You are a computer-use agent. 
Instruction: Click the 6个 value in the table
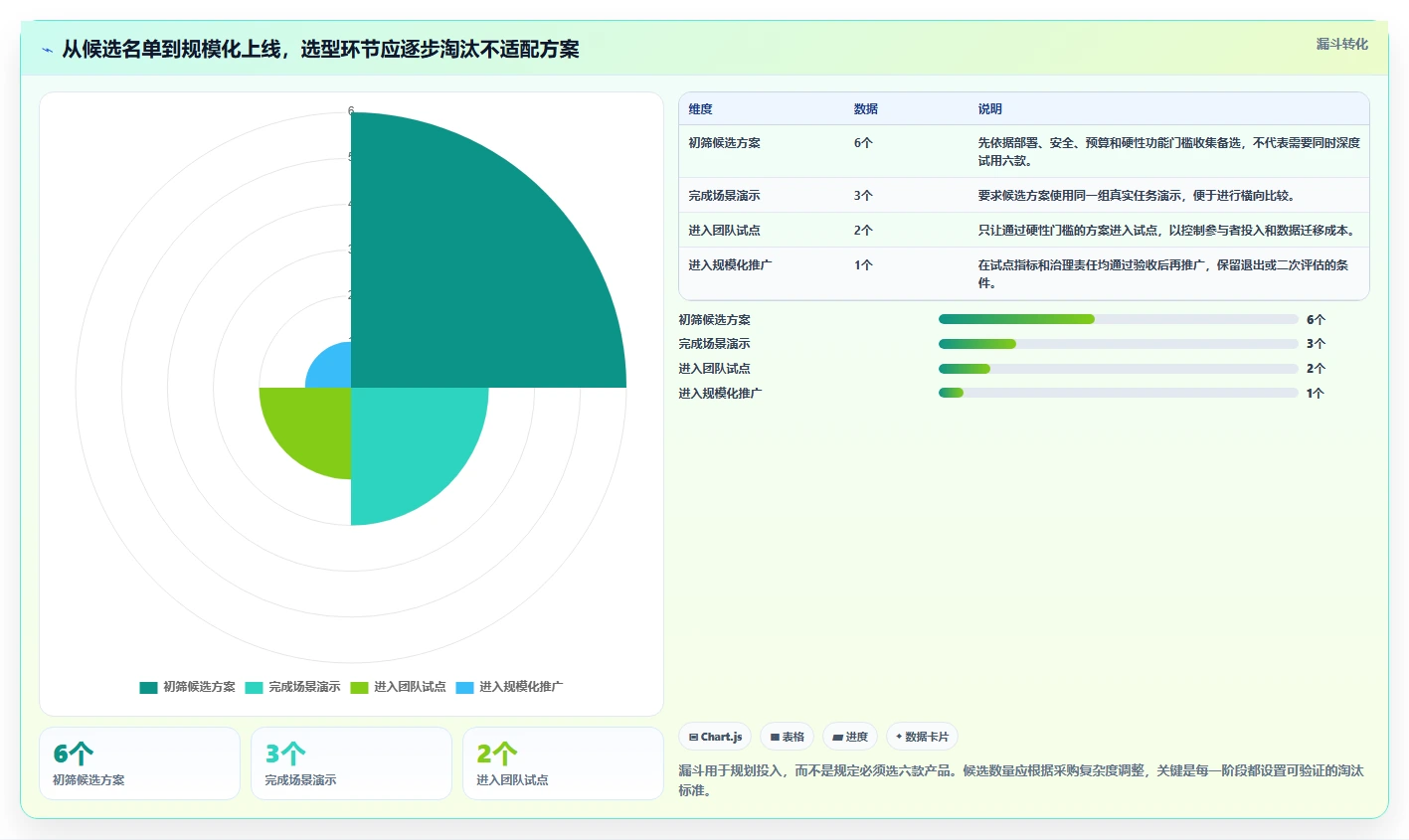pyautogui.click(x=863, y=143)
